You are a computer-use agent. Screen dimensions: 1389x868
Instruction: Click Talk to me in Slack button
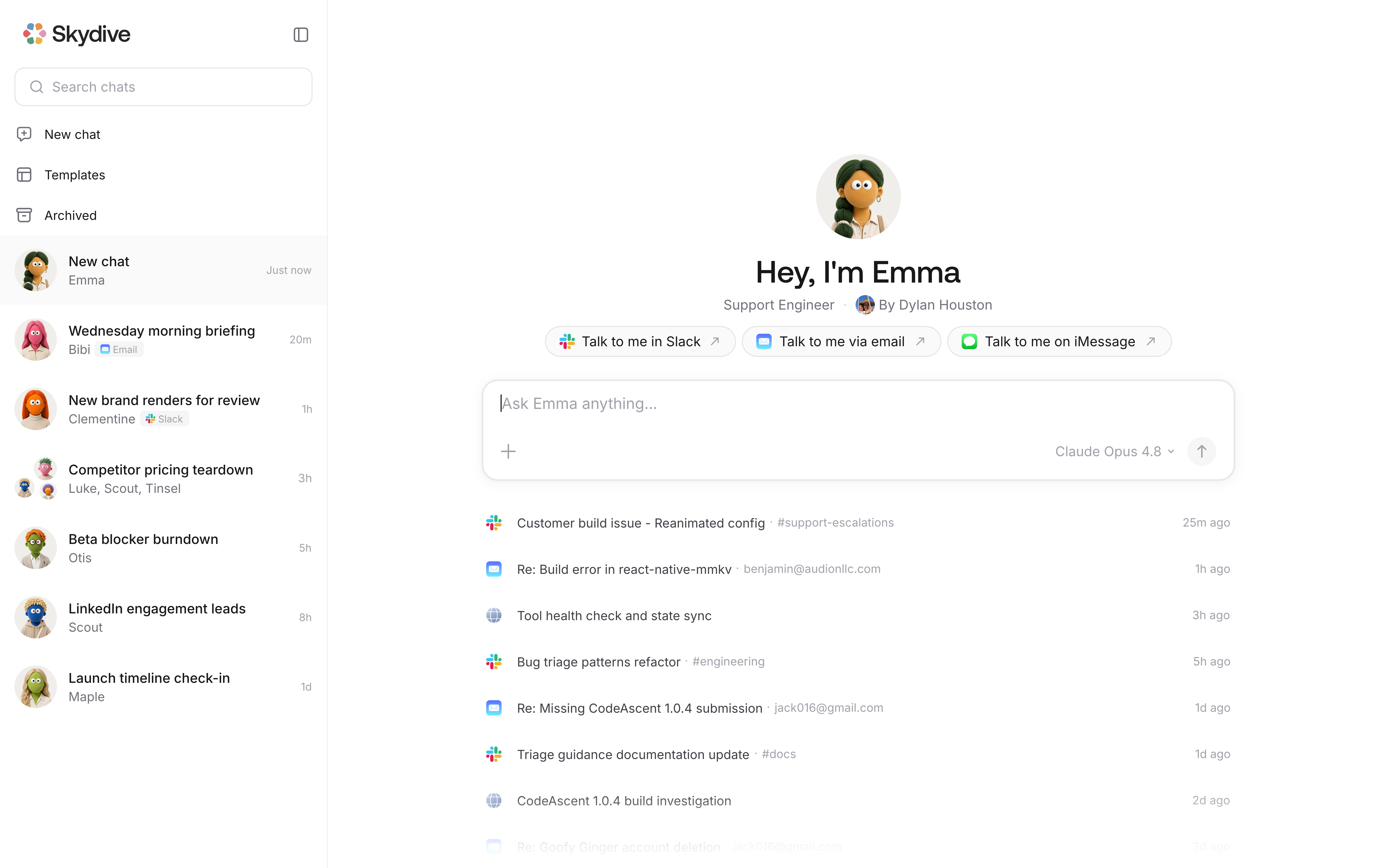click(640, 342)
